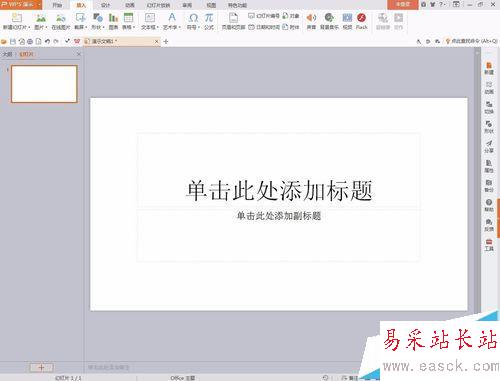Image resolution: width=500 pixels, height=381 pixels.
Task: Insert a chart from the ribbon
Action: pos(113,21)
